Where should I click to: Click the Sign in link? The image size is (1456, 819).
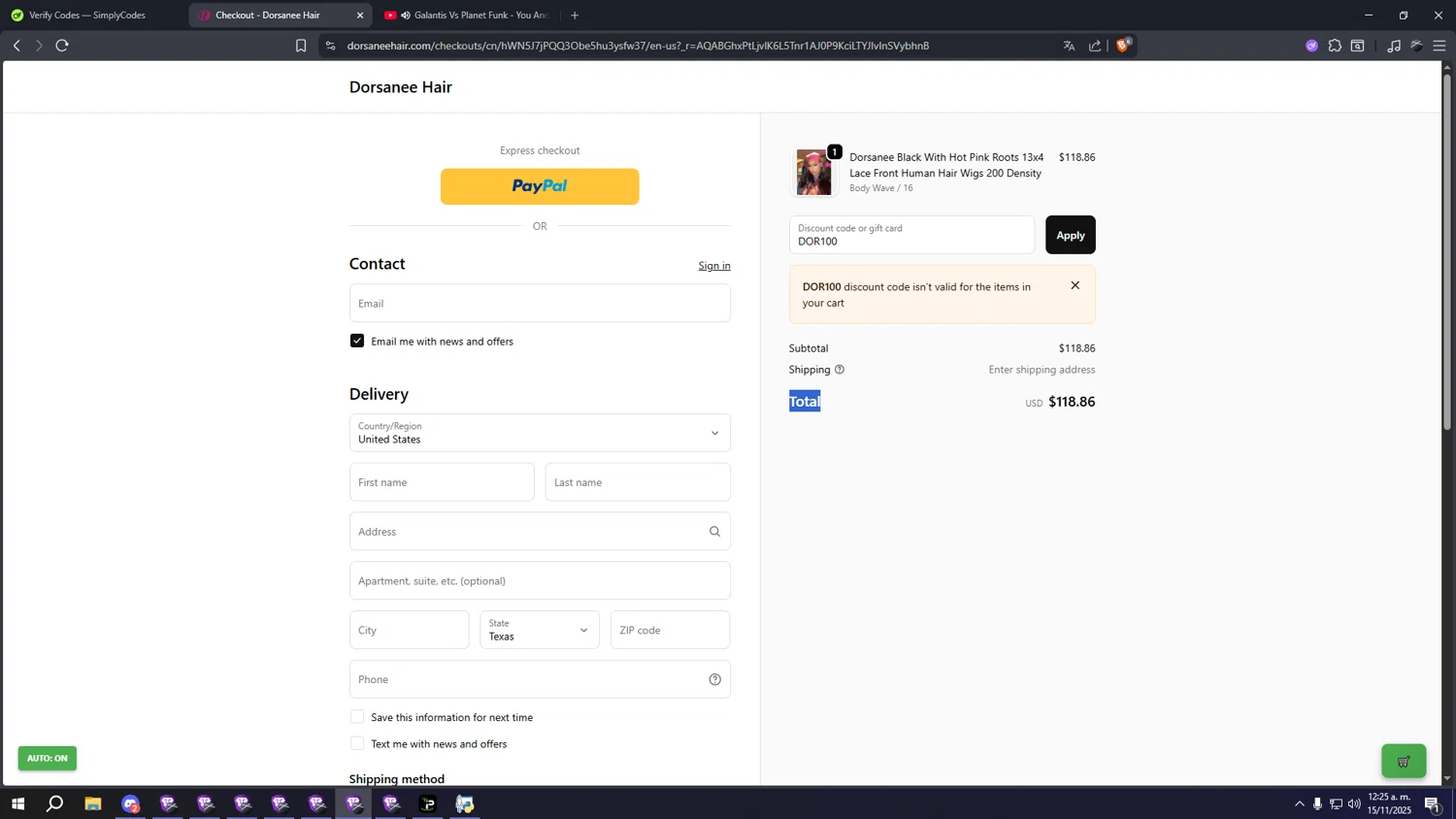pyautogui.click(x=714, y=266)
